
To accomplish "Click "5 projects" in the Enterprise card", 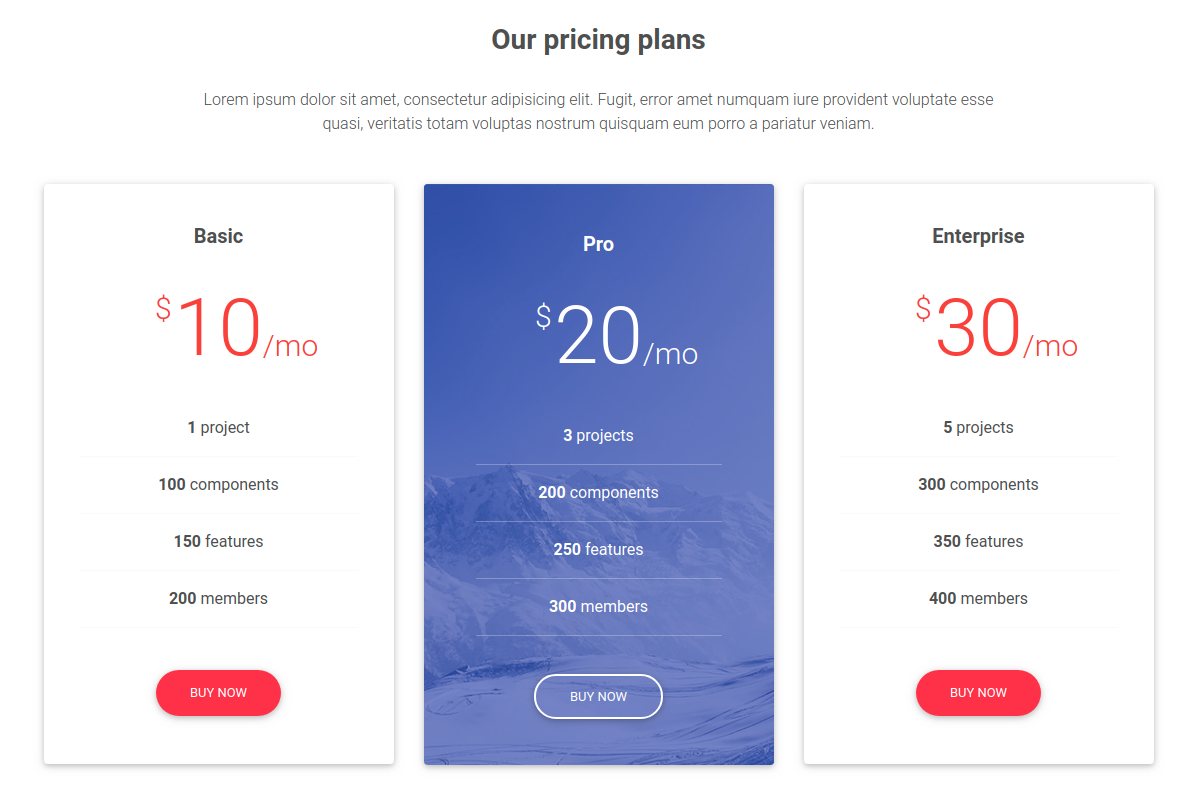I will tap(978, 427).
